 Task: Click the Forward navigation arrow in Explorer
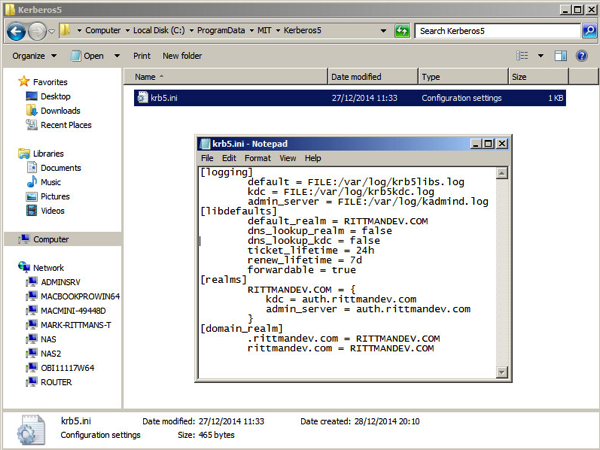pos(37,31)
